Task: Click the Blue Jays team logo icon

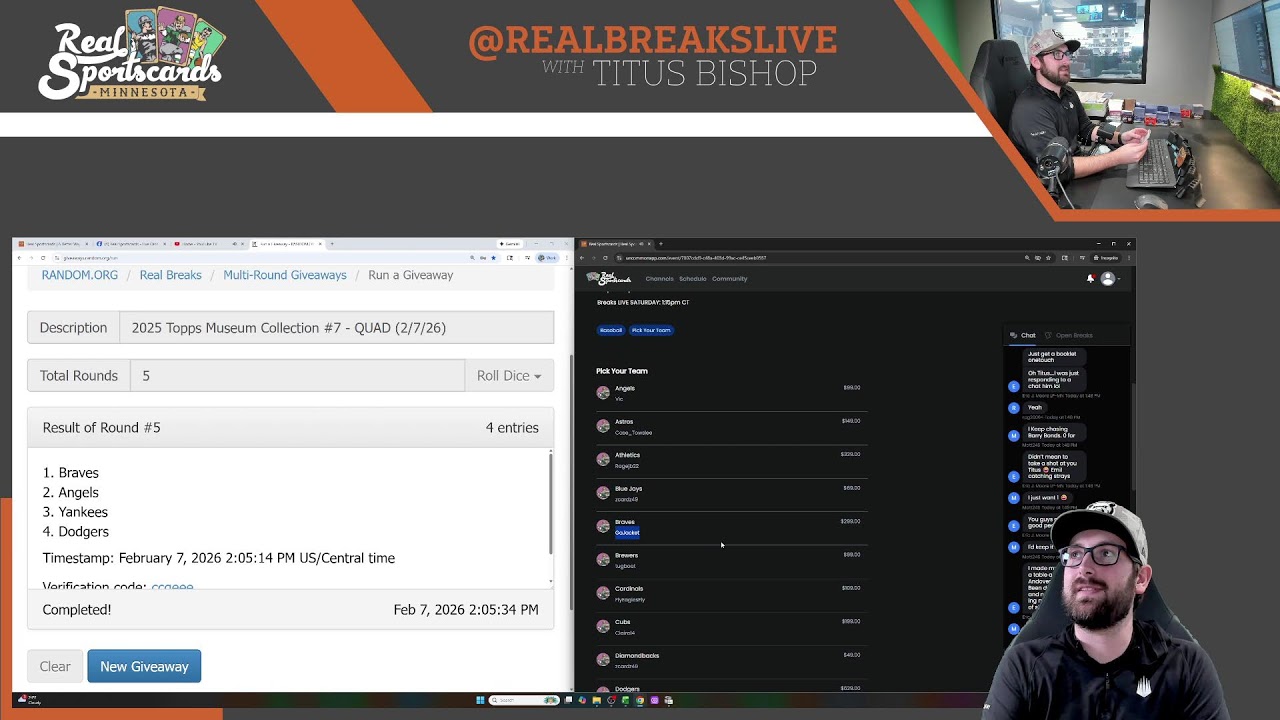Action: [x=603, y=493]
